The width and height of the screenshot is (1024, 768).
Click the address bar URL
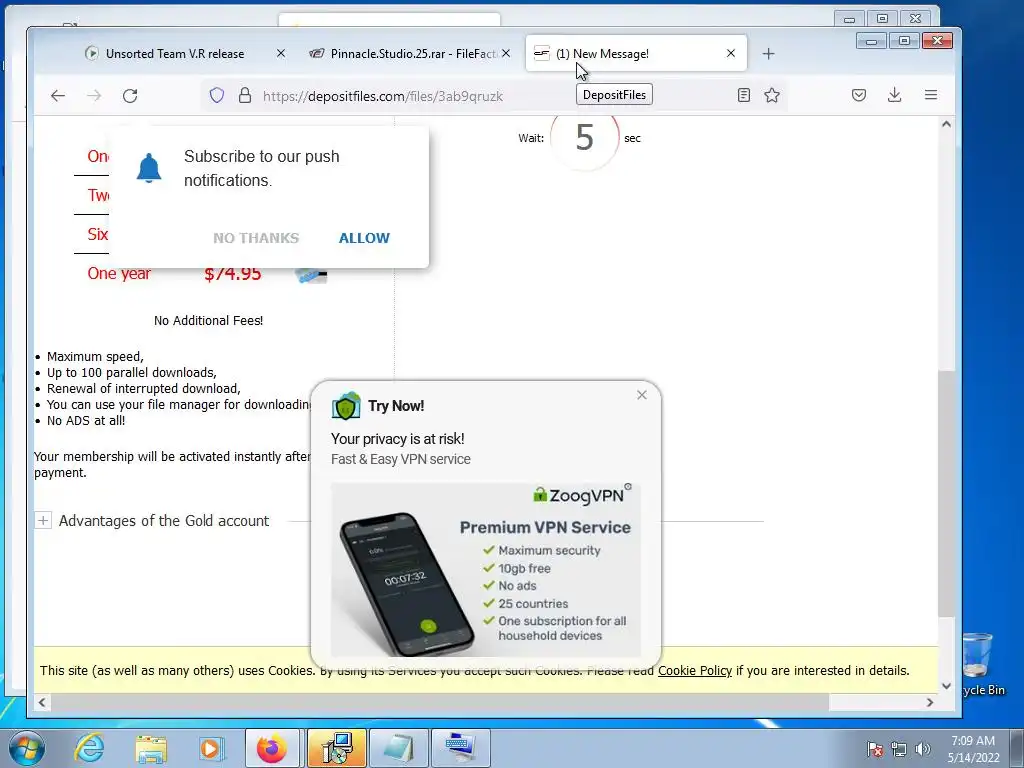point(383,97)
